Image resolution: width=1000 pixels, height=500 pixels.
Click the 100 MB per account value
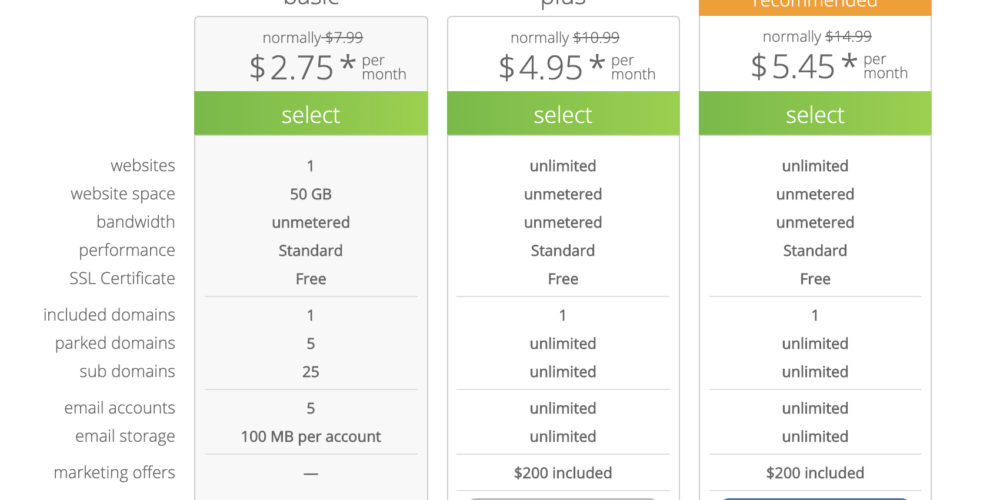(311, 437)
